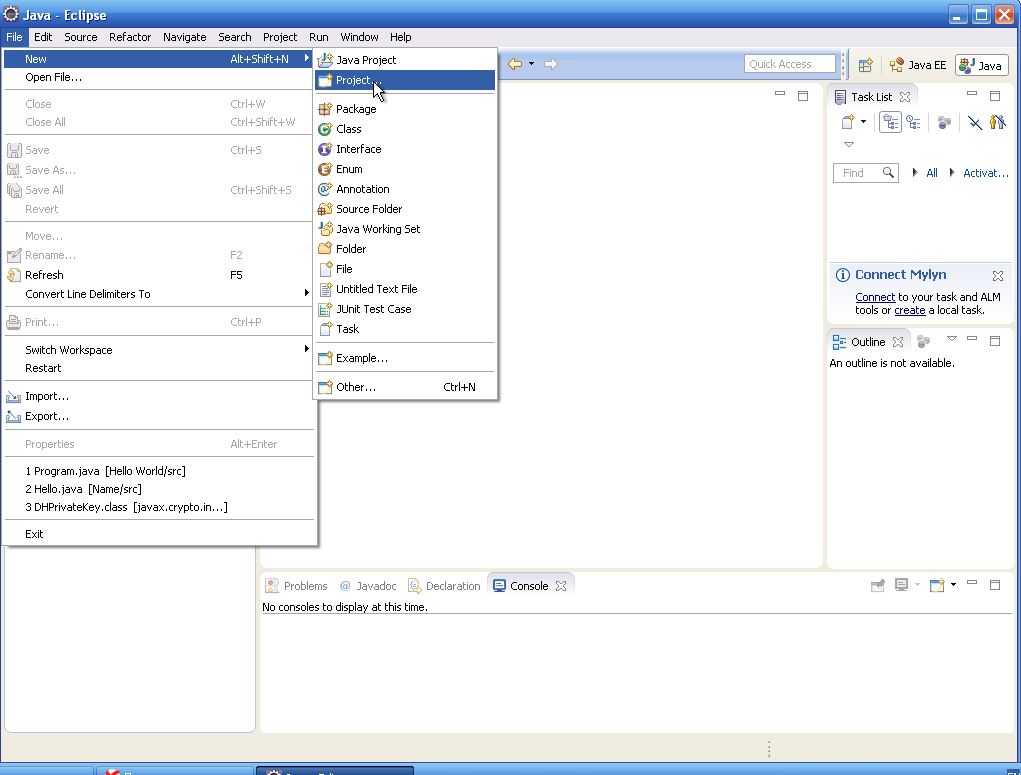The width and height of the screenshot is (1021, 775).
Task: Click the Quick Access field
Action: click(789, 64)
